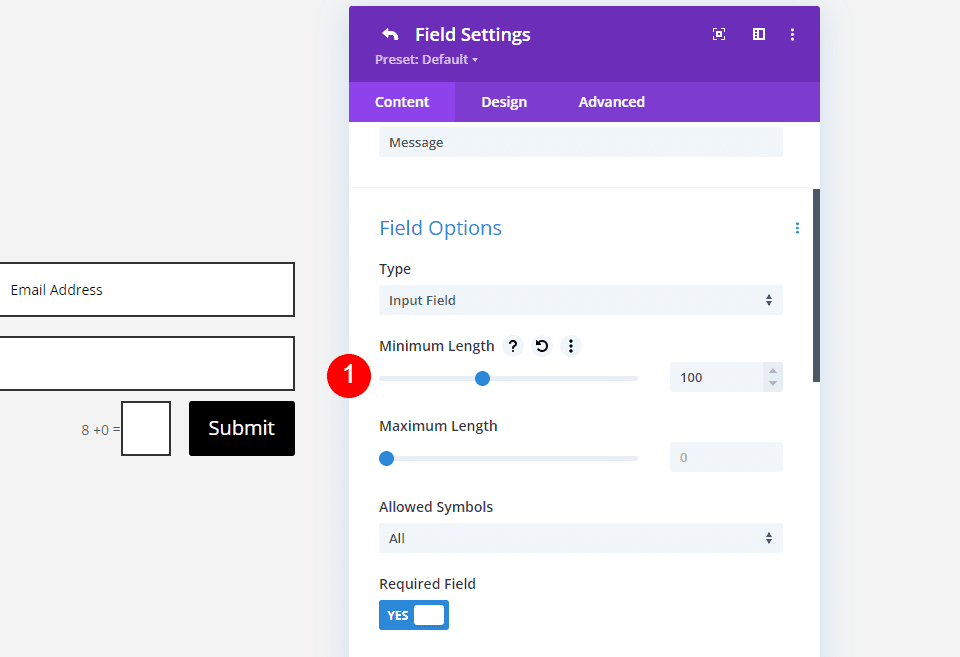Open the Preset: Default dropdown
This screenshot has height=657, width=960.
pos(427,60)
